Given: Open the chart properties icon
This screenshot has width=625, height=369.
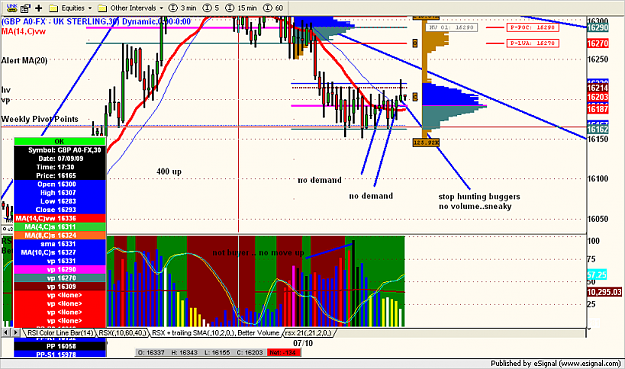Looking at the screenshot, I should point(26,8).
